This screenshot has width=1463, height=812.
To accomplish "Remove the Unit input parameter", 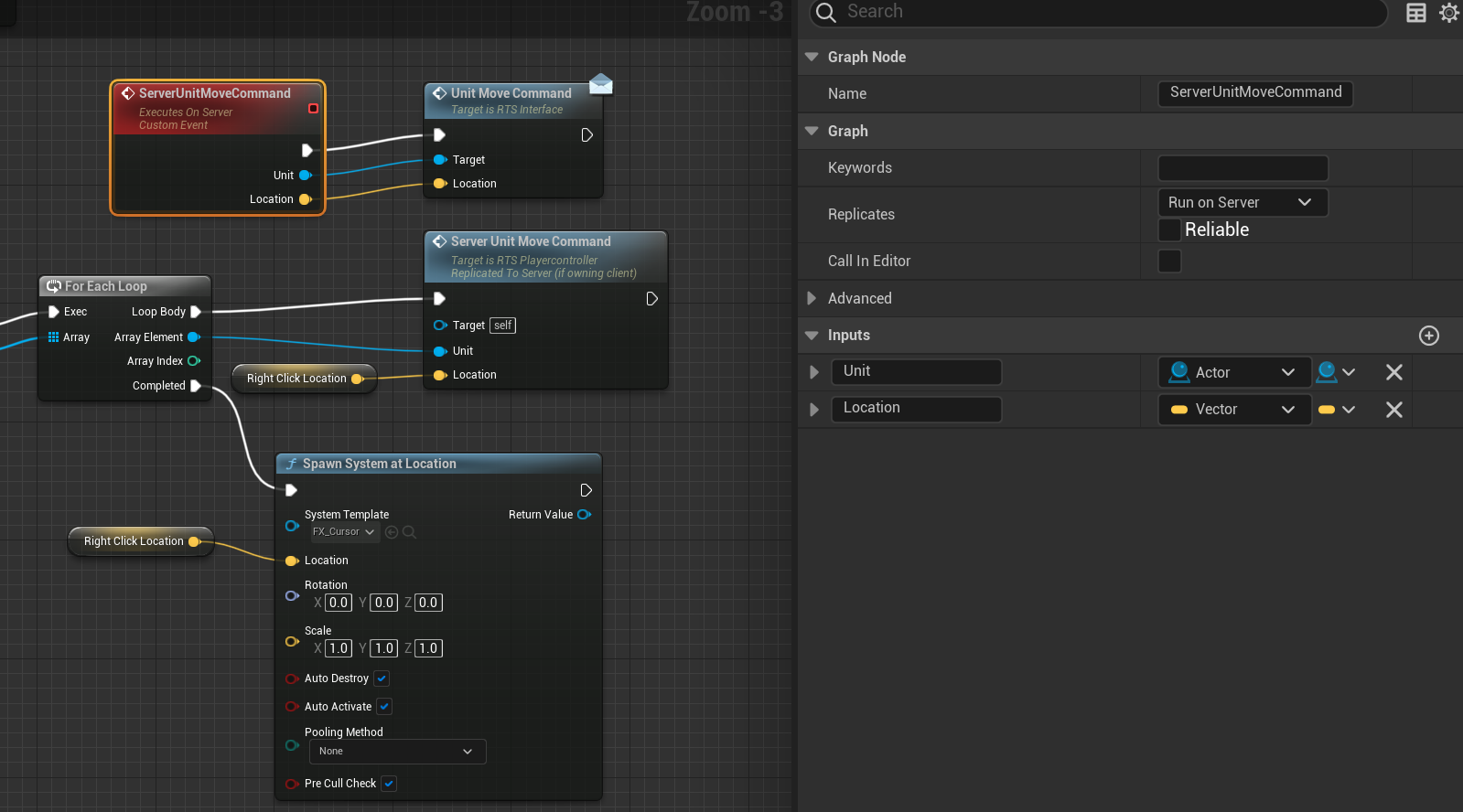I will [x=1393, y=372].
